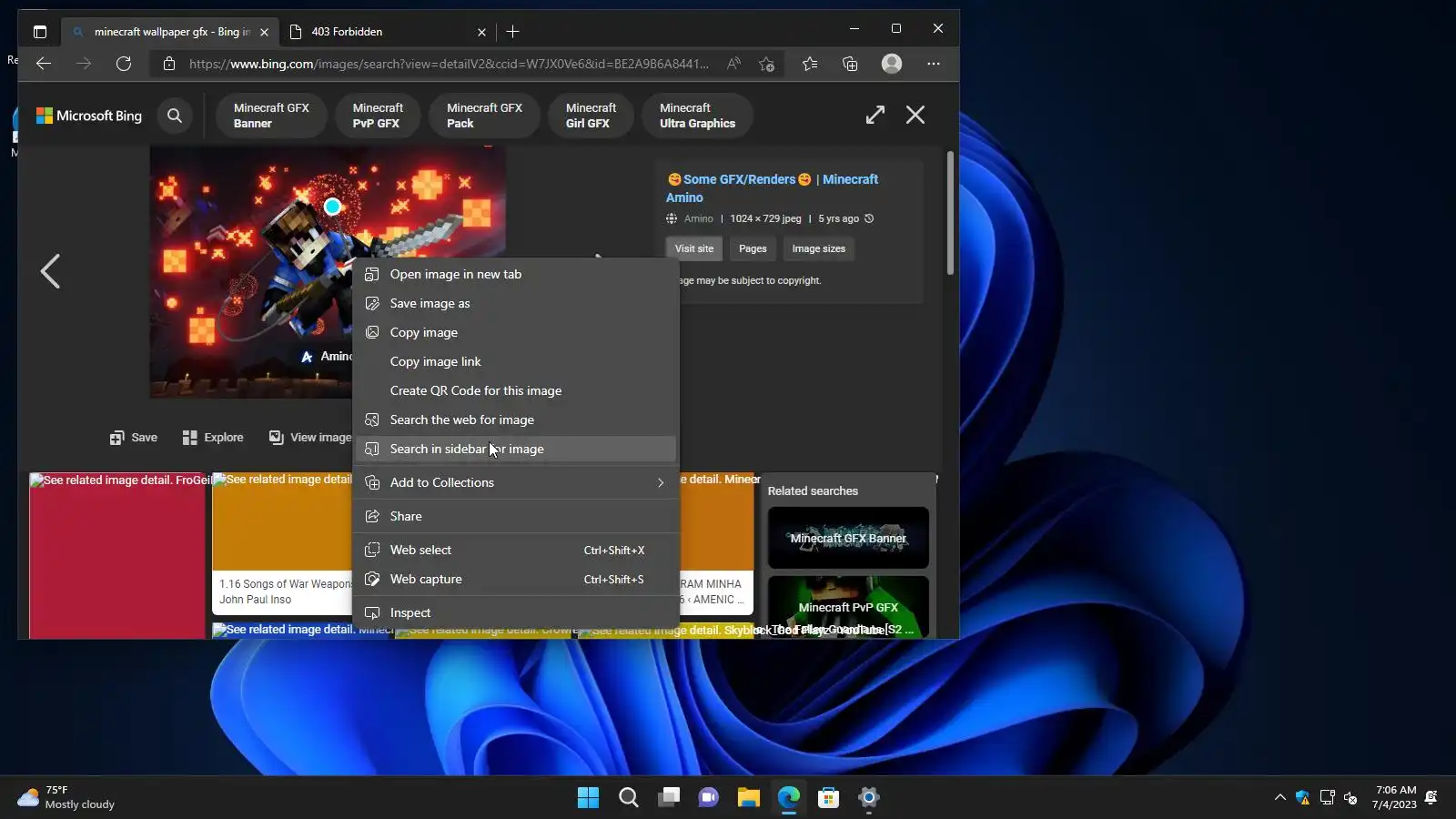Open Minecraft GFX Banner related search thumbnail
Image resolution: width=1456 pixels, height=819 pixels.
(x=848, y=538)
